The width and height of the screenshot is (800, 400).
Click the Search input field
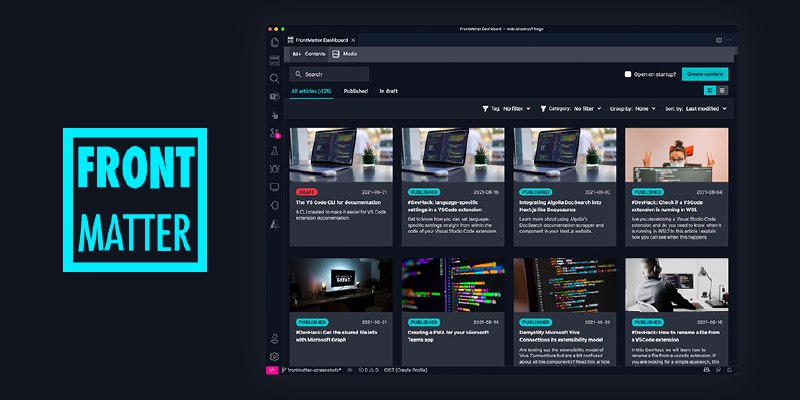coord(330,74)
